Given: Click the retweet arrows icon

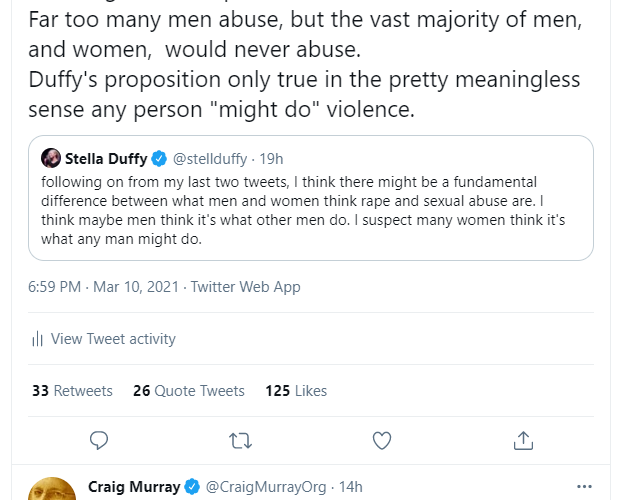Looking at the screenshot, I should [x=240, y=440].
